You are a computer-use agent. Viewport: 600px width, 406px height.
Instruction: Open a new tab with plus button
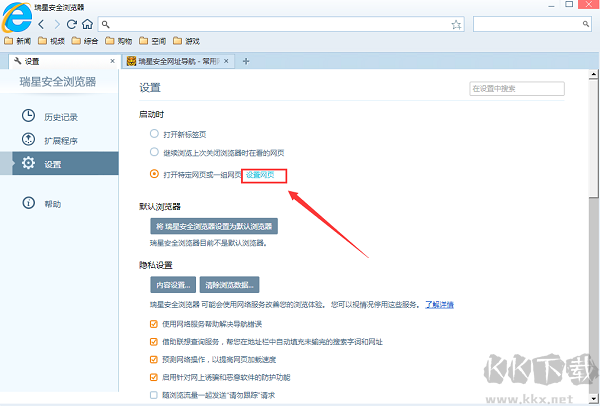(x=246, y=61)
